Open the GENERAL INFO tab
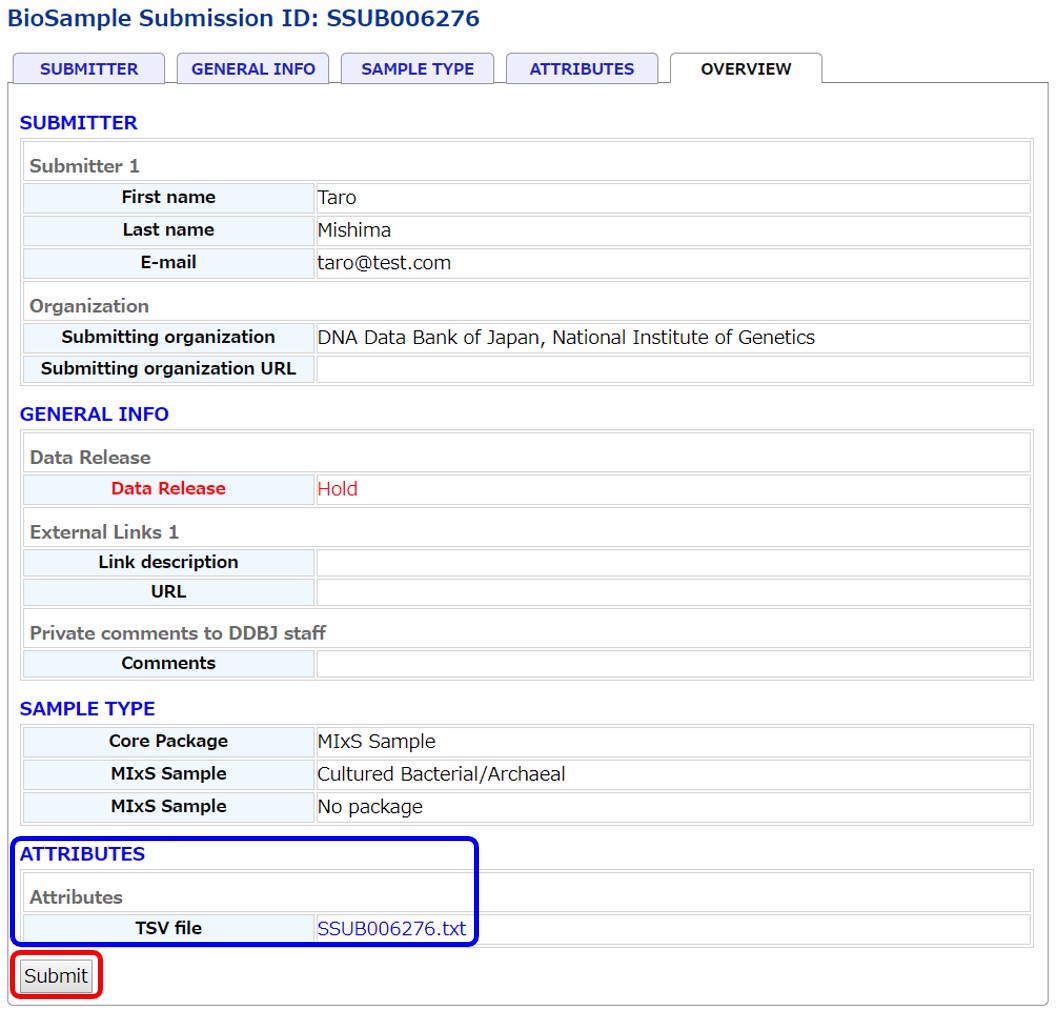This screenshot has width=1056, height=1010. (x=253, y=69)
